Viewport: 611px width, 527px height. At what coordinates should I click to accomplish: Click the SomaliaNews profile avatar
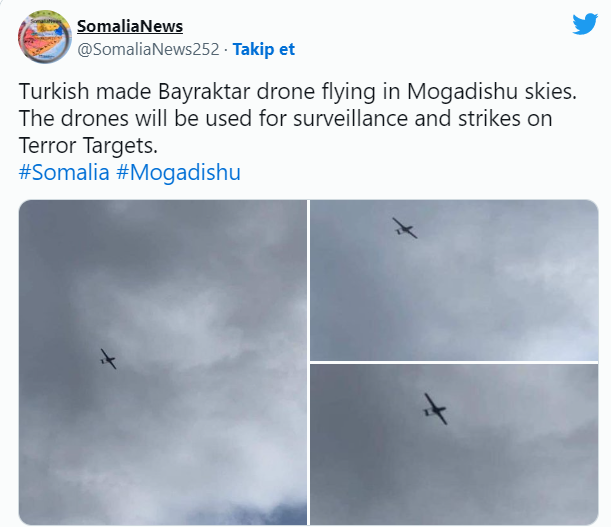coord(44,37)
